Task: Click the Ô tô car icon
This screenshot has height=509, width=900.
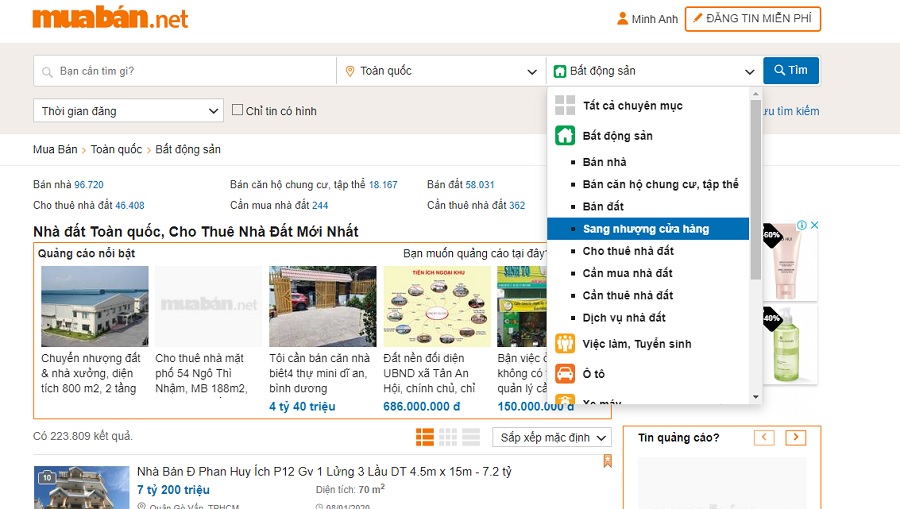Action: pos(565,374)
